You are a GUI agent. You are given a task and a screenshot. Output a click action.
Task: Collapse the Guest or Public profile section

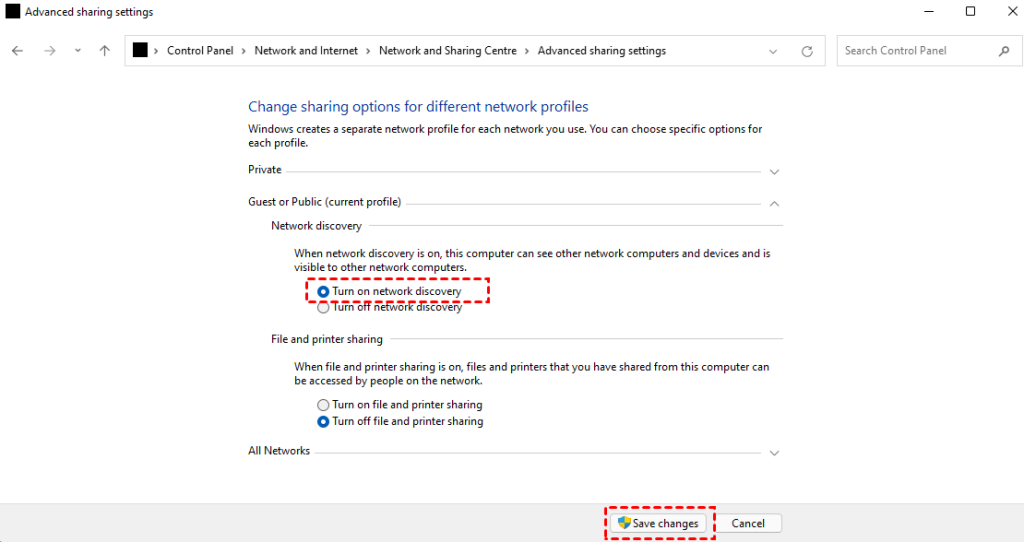[774, 204]
